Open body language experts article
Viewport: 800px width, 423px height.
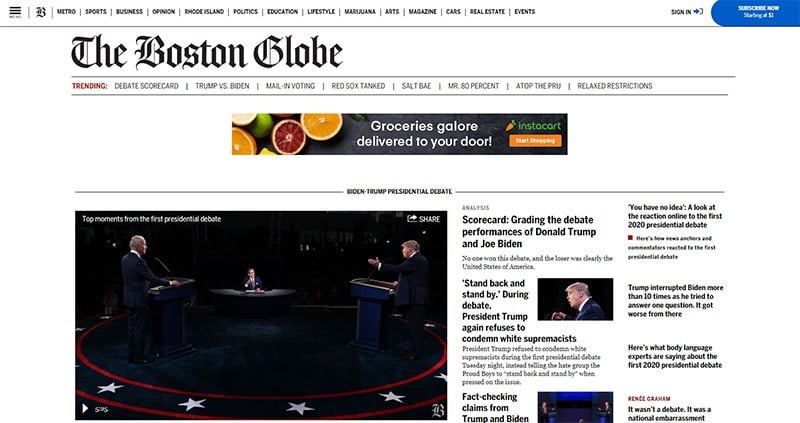[x=675, y=356]
